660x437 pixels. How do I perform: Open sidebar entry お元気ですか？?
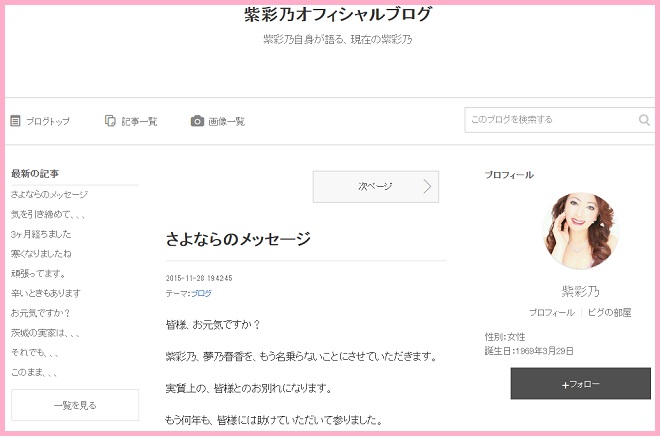point(40,313)
